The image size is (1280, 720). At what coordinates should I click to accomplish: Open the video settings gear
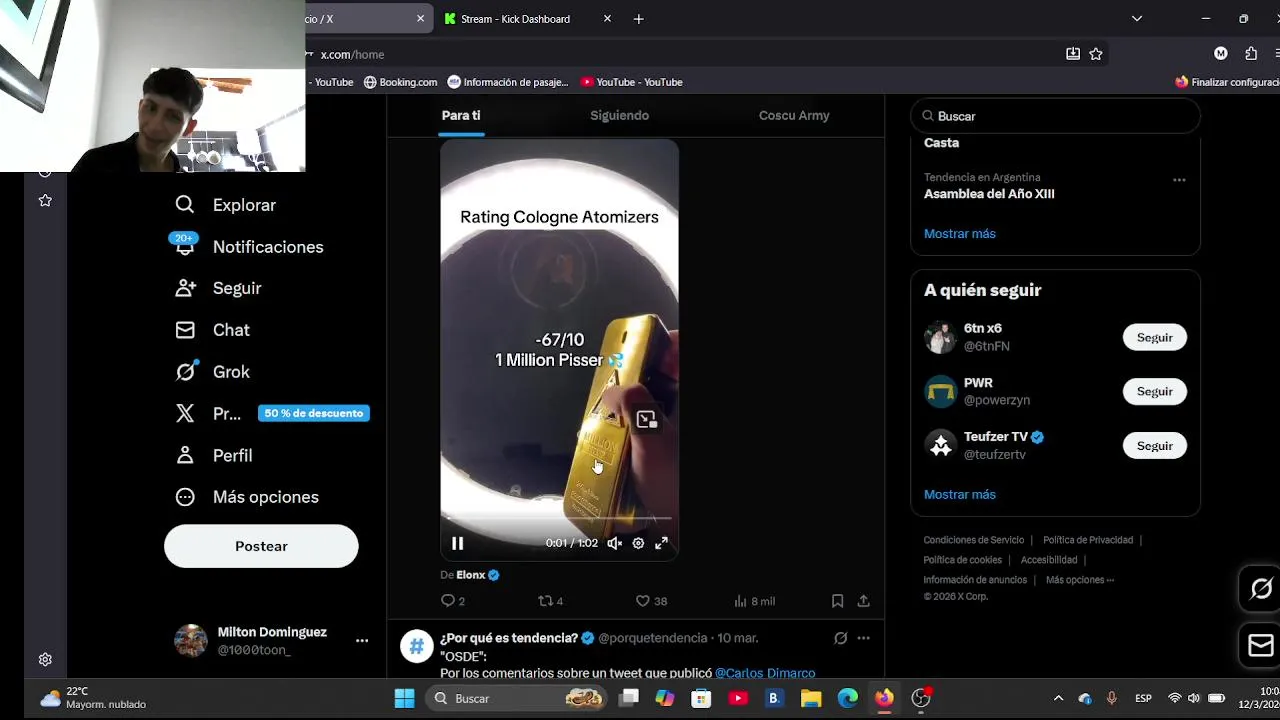pyautogui.click(x=638, y=543)
